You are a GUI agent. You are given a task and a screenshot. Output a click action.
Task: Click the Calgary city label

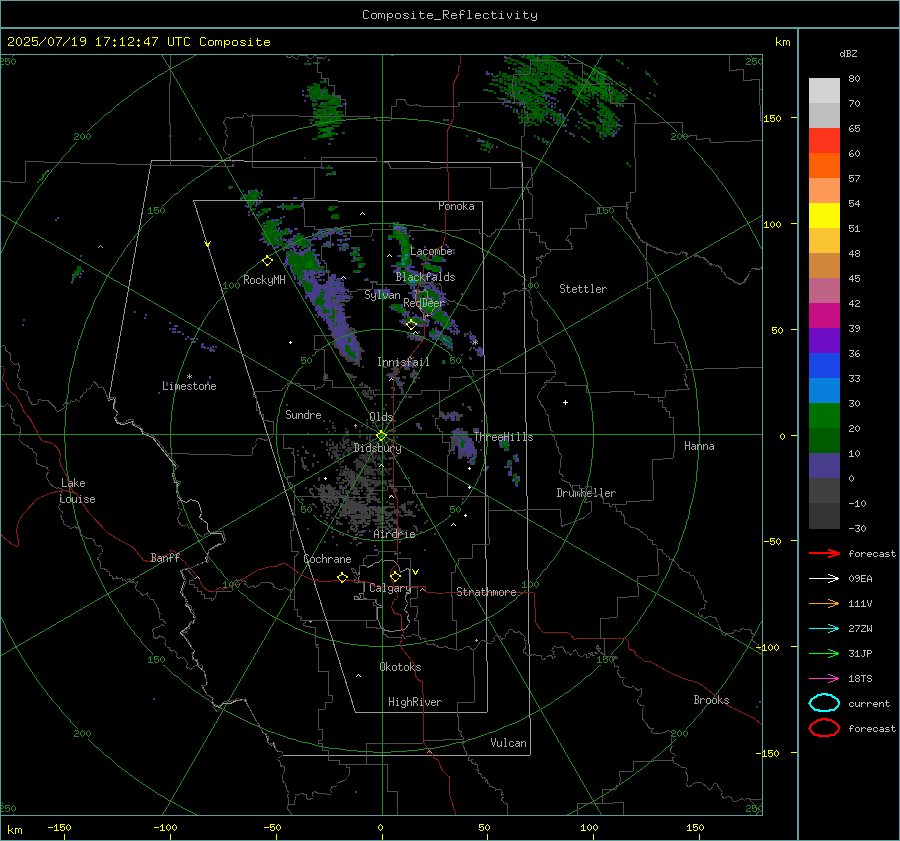(x=390, y=588)
